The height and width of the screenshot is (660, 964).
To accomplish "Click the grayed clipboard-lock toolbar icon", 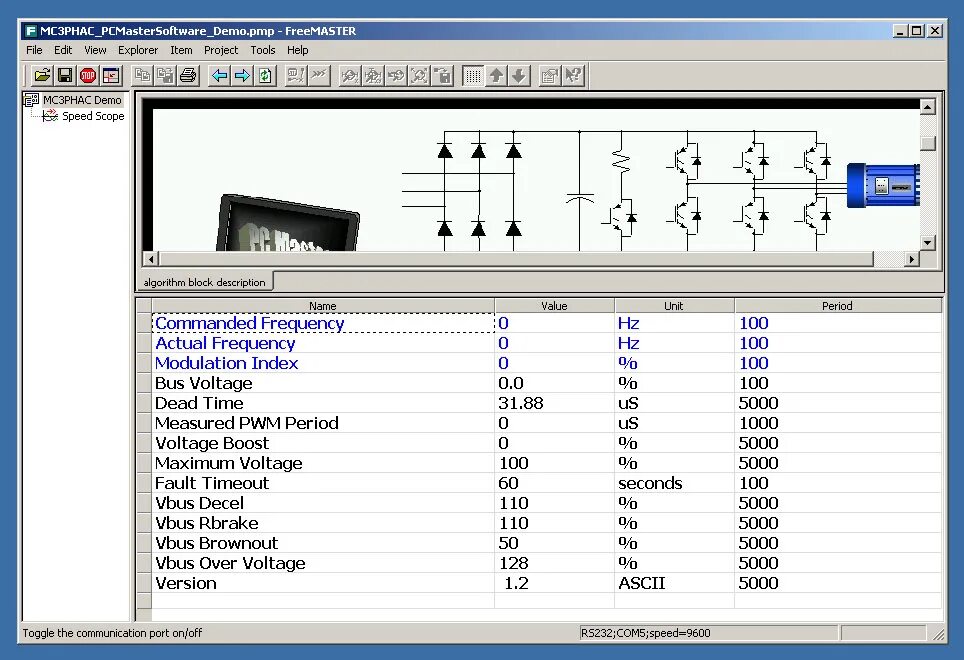I will coord(442,76).
